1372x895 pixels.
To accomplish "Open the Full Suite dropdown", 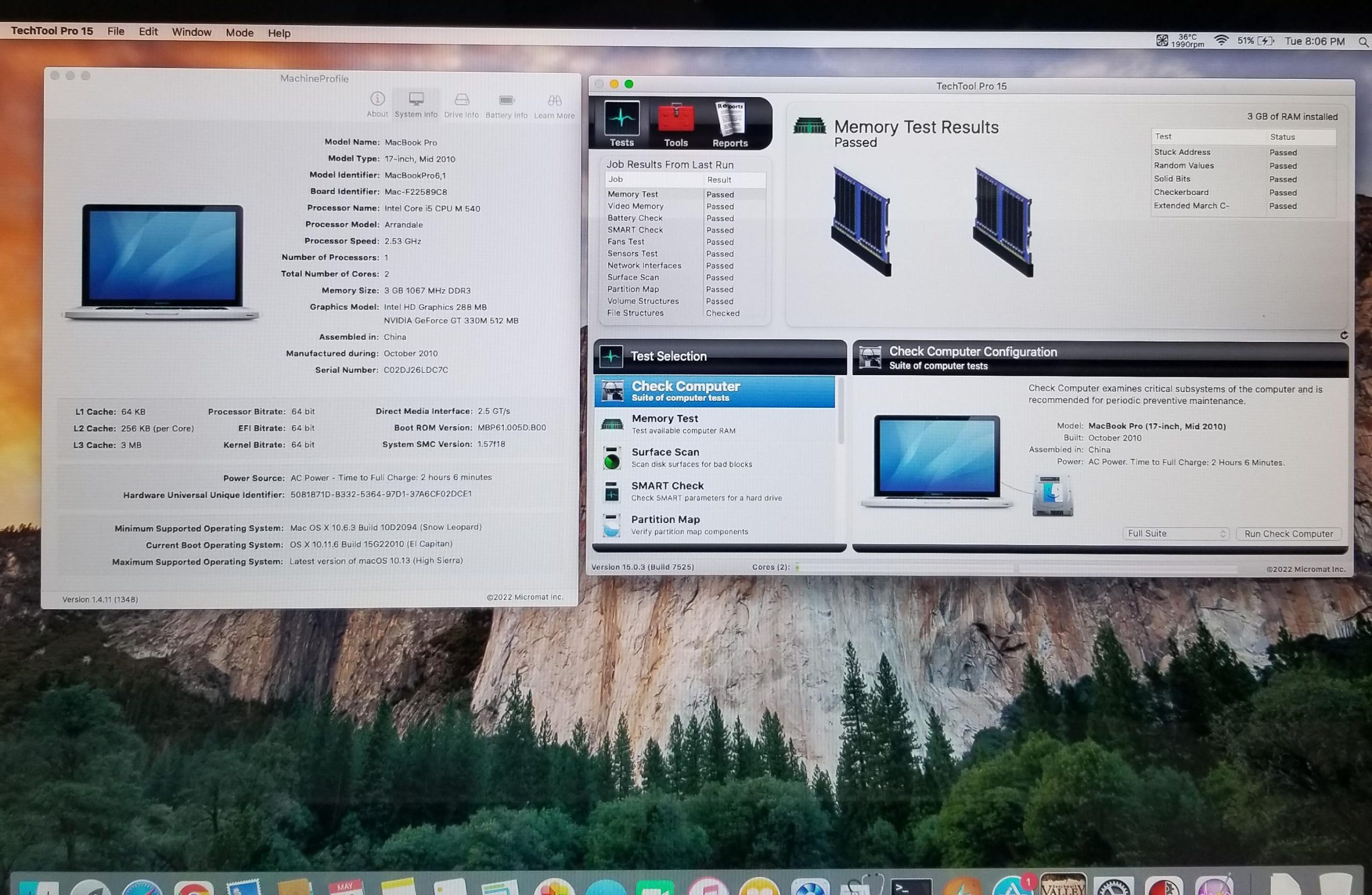I will pyautogui.click(x=1175, y=534).
